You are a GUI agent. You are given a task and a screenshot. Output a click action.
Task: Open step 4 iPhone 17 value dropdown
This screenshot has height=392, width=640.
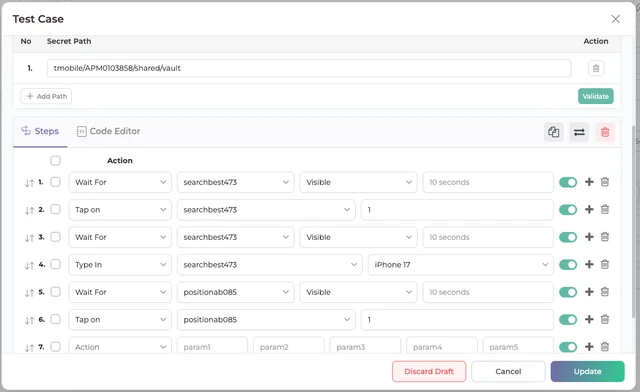point(460,265)
